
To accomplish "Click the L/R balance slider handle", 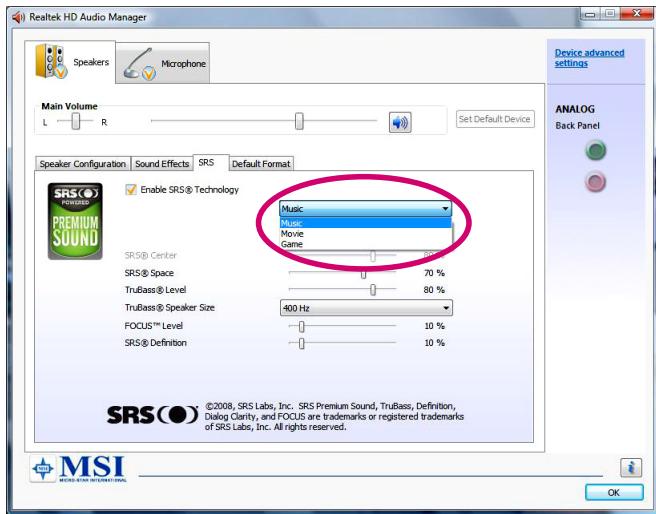I will tap(75, 121).
